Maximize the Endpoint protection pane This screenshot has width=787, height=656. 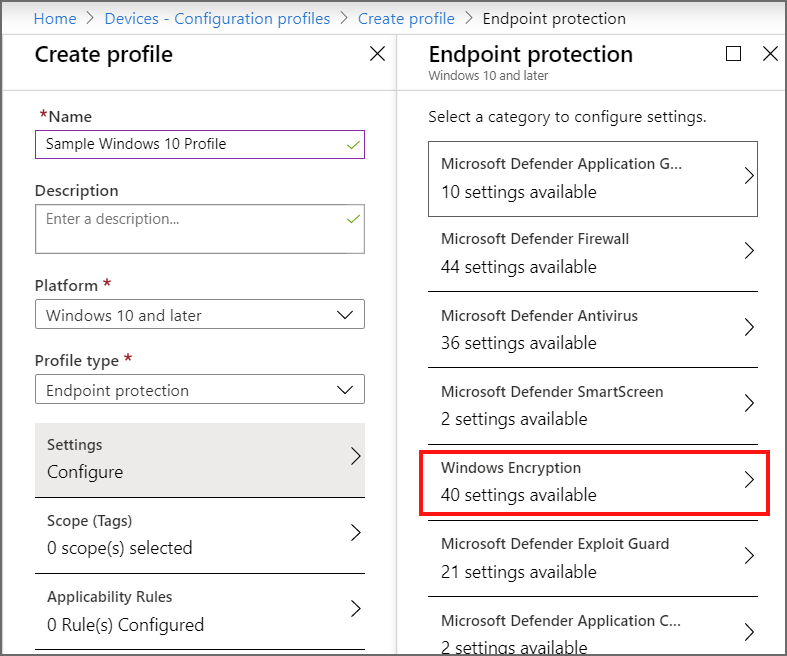(733, 54)
